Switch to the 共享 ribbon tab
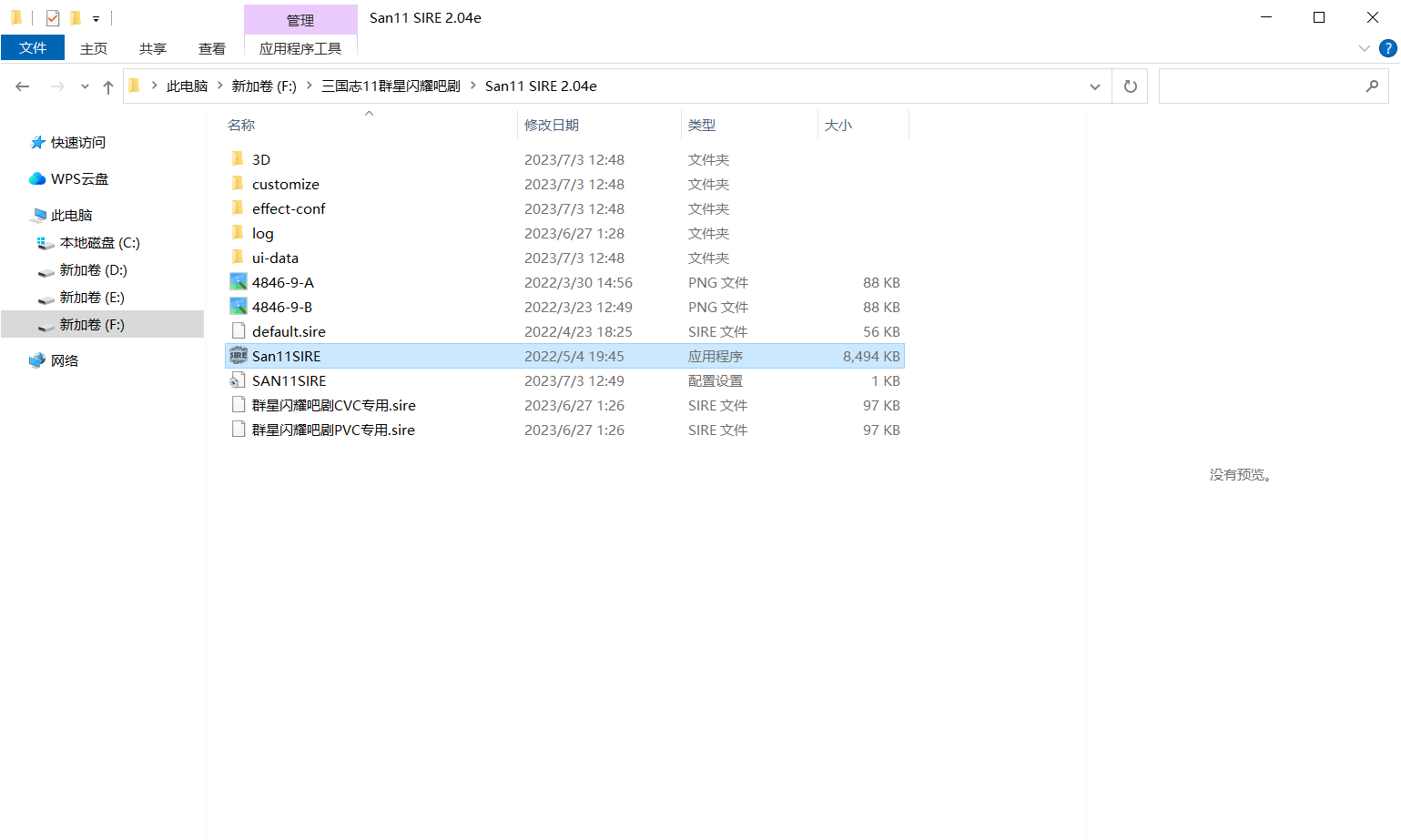 tap(153, 48)
